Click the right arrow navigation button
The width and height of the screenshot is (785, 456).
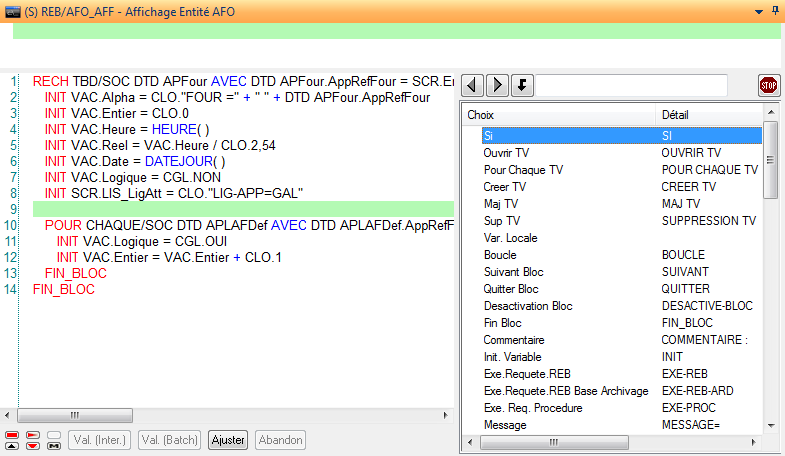click(x=497, y=85)
